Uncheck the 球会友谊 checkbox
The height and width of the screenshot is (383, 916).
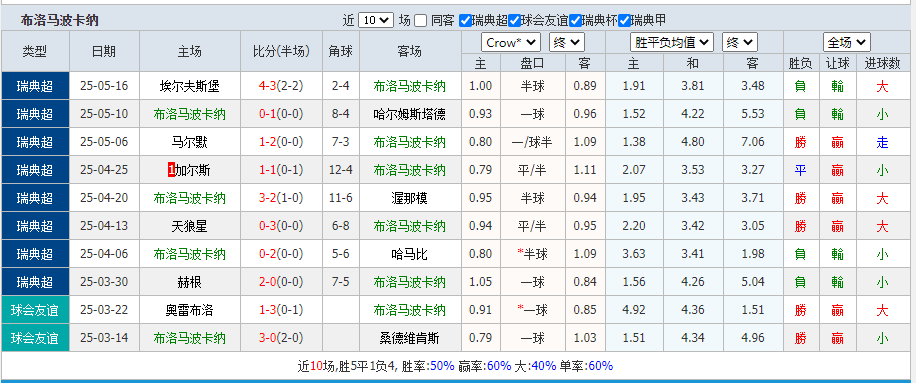pyautogui.click(x=514, y=21)
